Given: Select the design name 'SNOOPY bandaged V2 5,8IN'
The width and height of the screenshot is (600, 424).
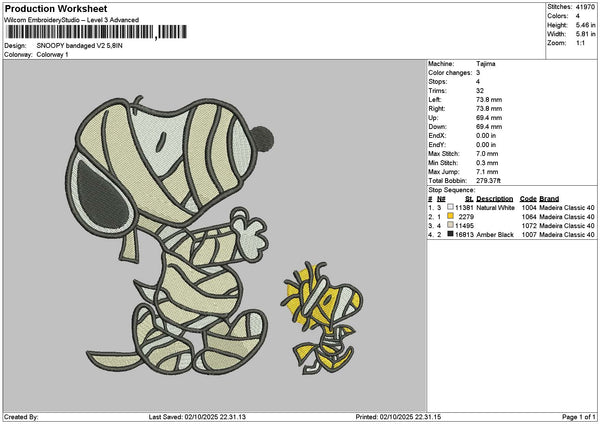Looking at the screenshot, I should (x=80, y=46).
